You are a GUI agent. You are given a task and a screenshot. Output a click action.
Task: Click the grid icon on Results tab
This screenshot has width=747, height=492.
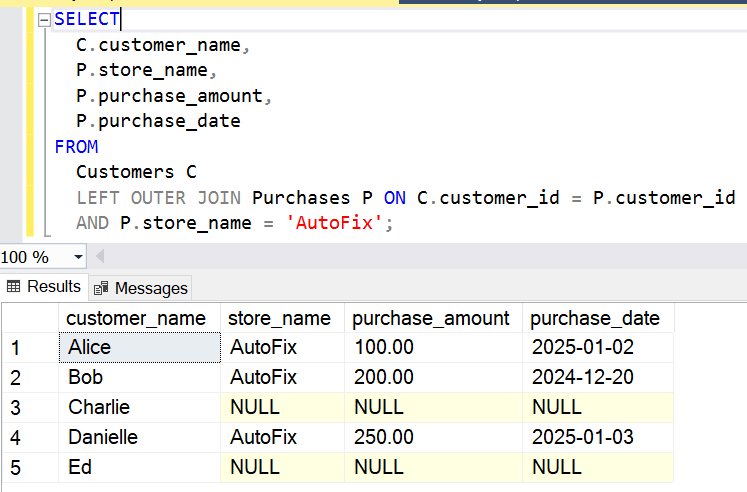click(14, 287)
